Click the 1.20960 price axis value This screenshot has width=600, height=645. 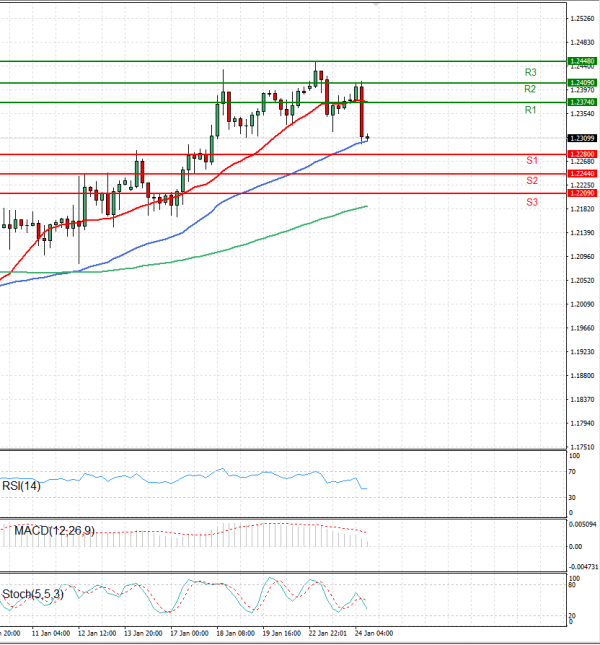click(x=583, y=257)
